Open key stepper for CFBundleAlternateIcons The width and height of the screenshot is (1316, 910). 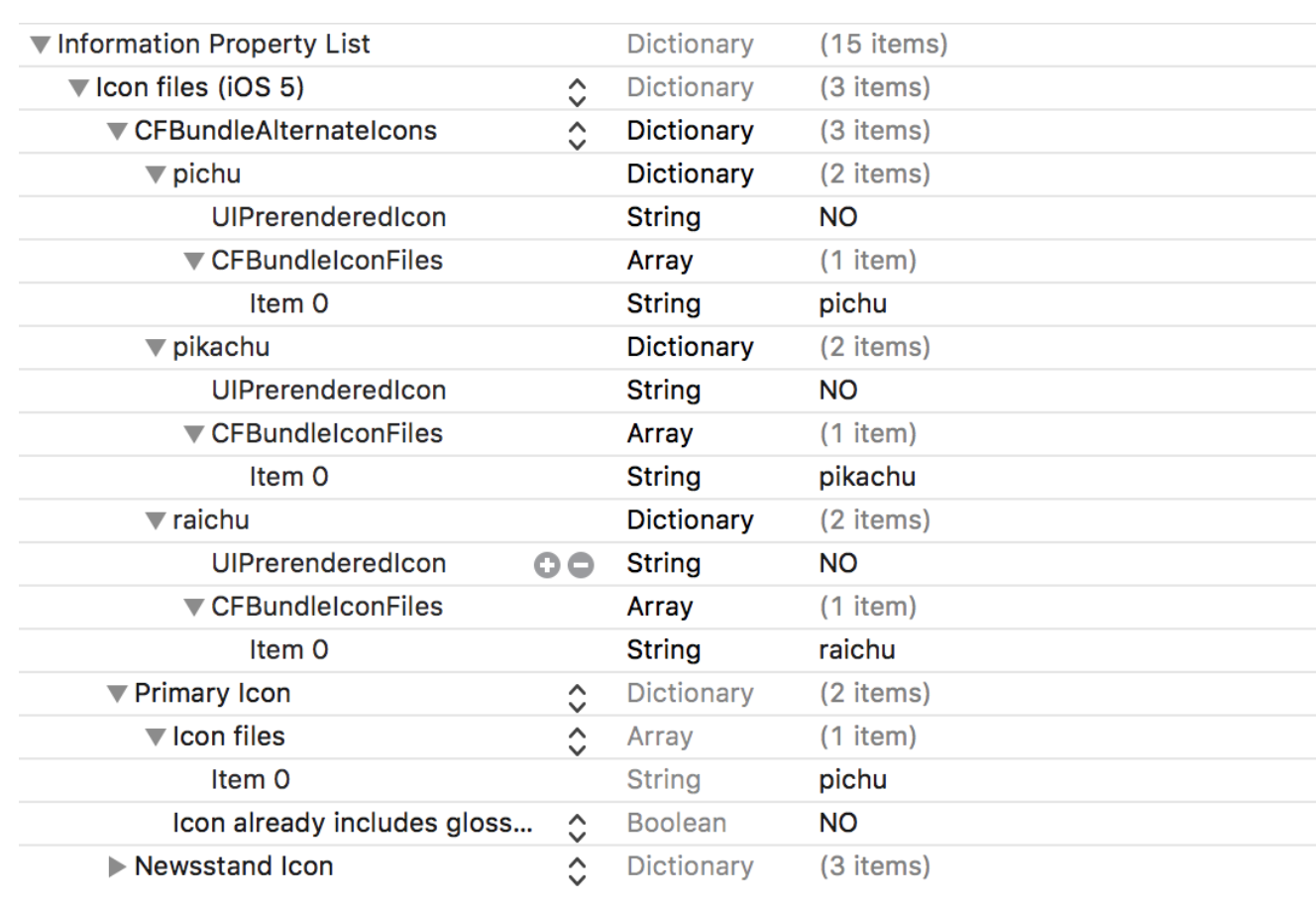pyautogui.click(x=577, y=136)
